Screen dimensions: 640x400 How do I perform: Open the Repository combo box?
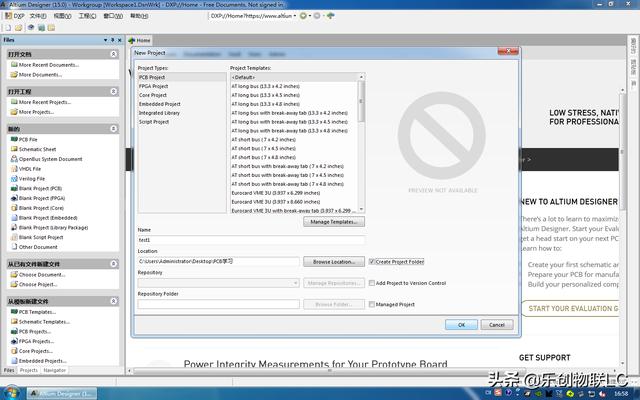point(218,283)
